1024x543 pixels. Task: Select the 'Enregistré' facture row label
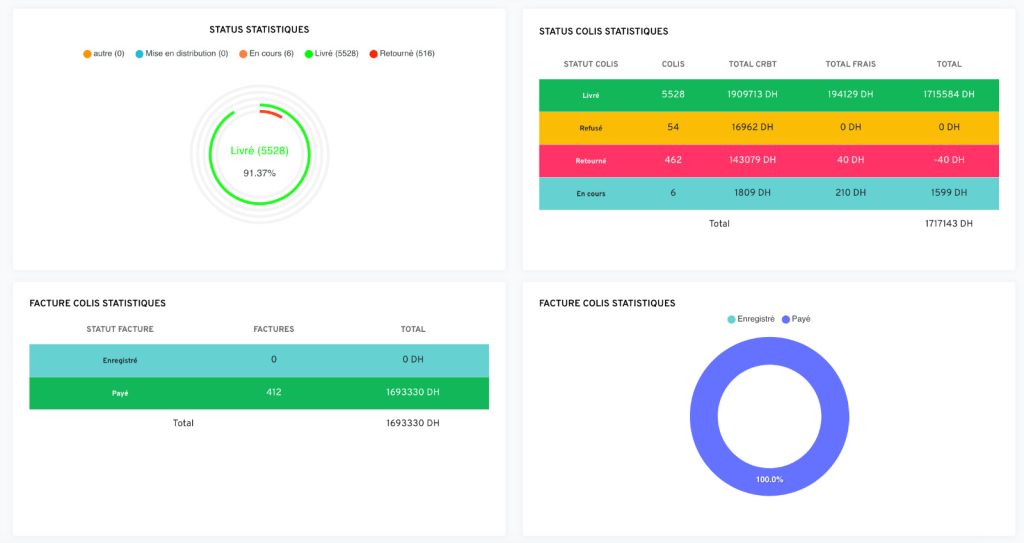tap(120, 361)
